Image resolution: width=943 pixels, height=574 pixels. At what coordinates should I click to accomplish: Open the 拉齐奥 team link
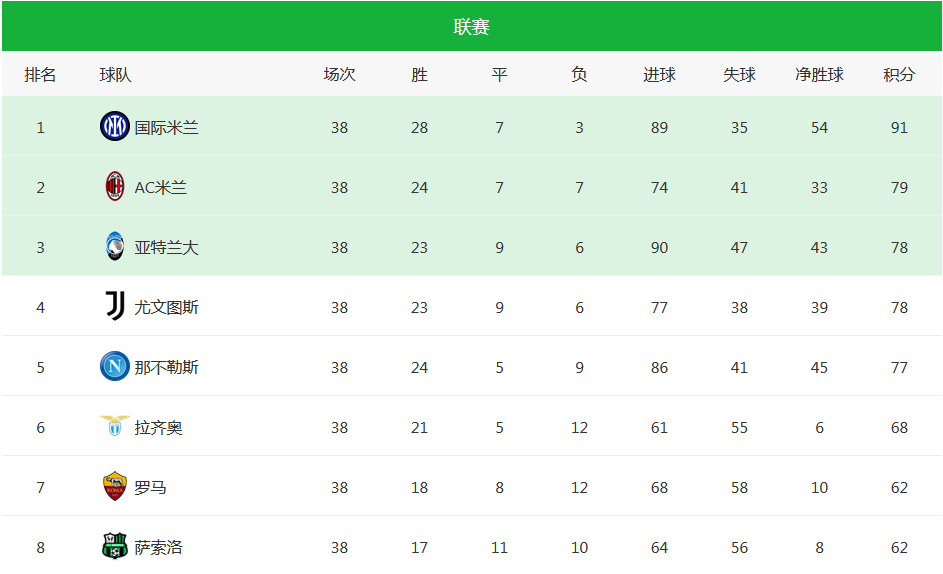pos(158,428)
